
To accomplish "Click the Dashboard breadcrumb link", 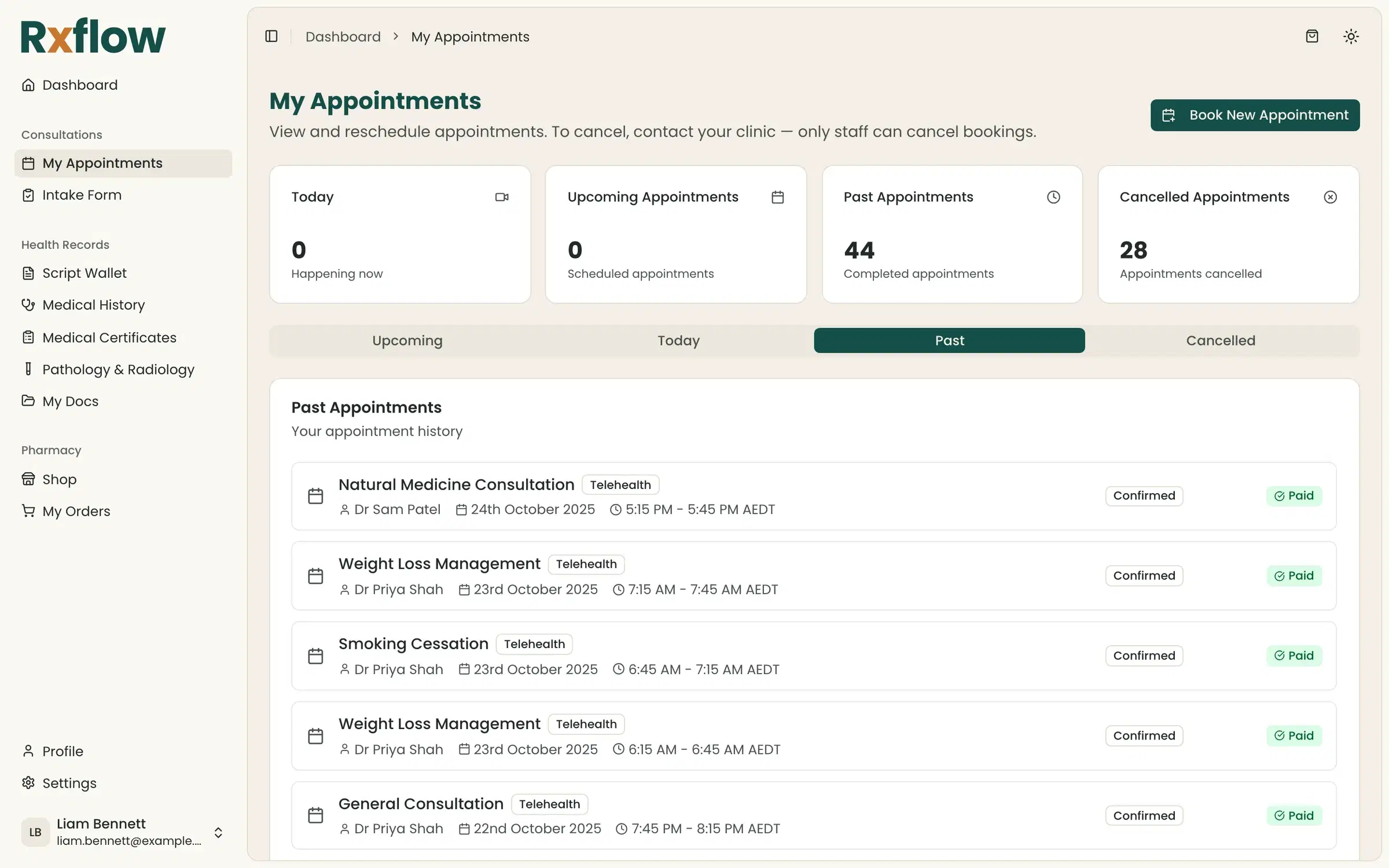I will [x=343, y=36].
